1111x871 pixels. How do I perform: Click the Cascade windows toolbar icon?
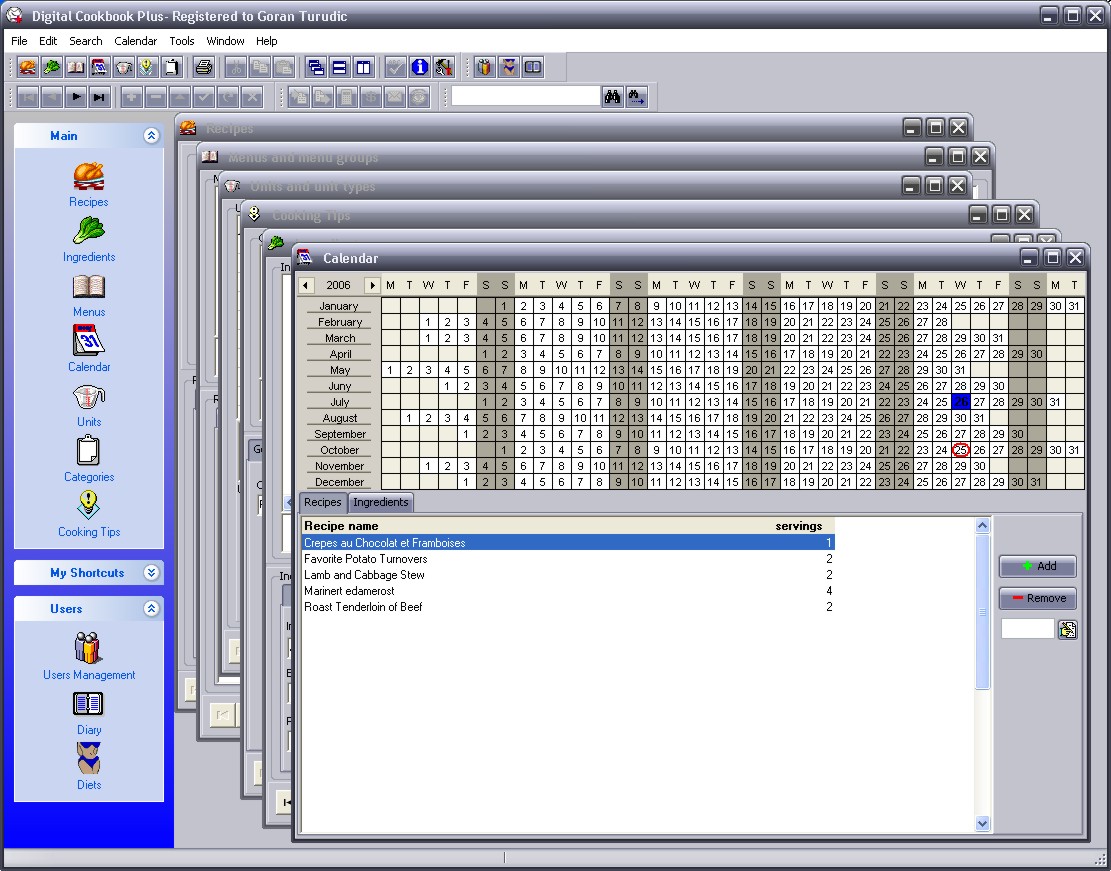316,67
